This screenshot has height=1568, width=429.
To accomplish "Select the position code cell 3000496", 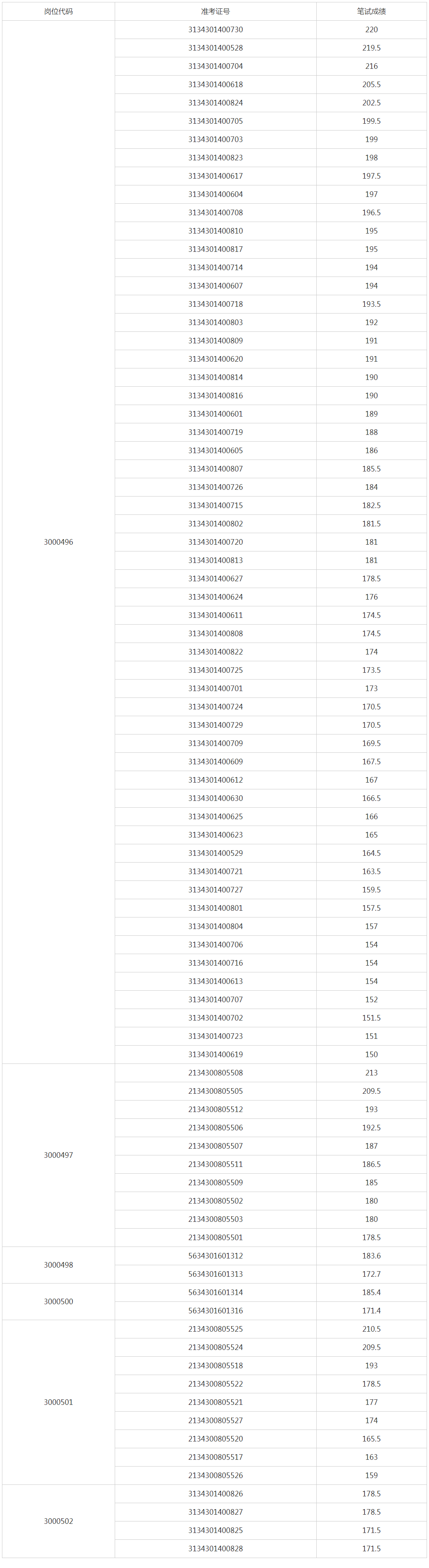I will pyautogui.click(x=59, y=542).
